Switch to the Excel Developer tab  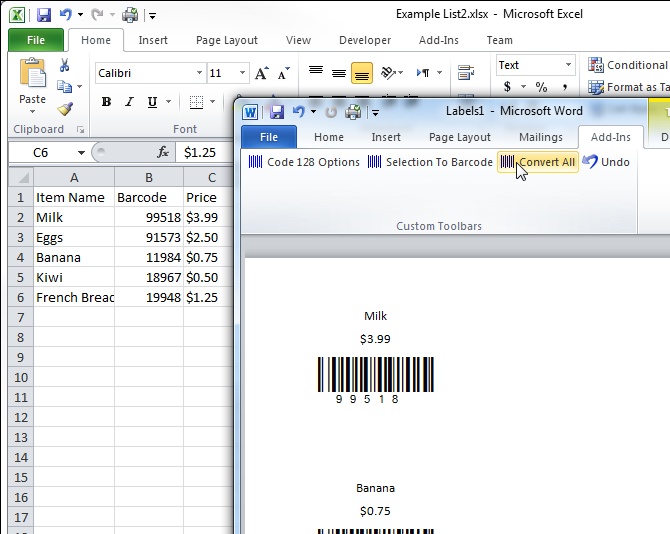click(365, 40)
